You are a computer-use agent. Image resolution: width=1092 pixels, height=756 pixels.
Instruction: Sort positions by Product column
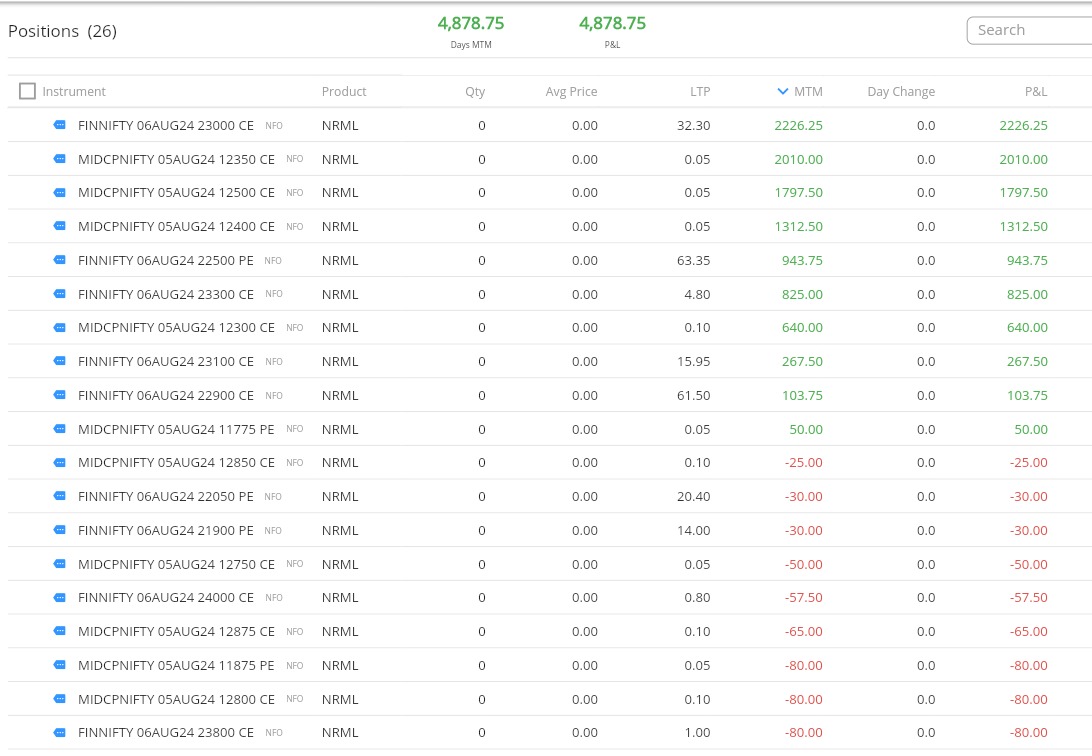tap(344, 91)
